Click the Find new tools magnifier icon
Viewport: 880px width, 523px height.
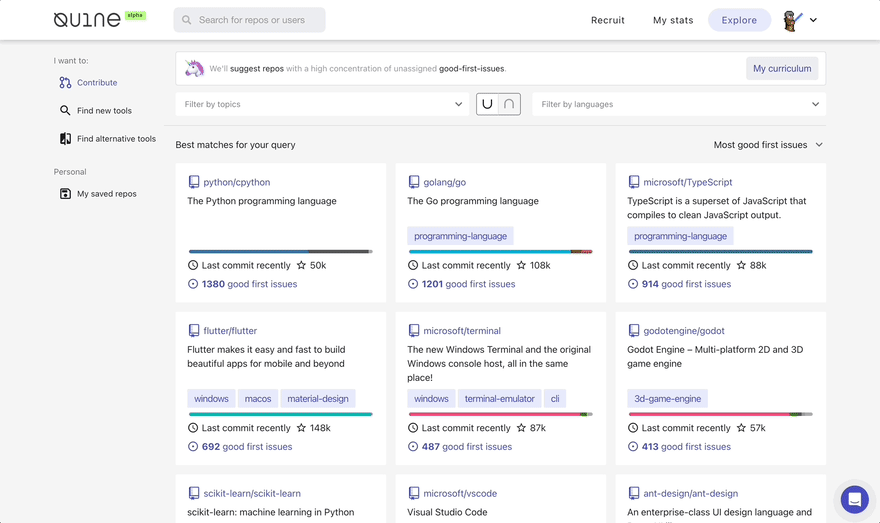pos(65,111)
